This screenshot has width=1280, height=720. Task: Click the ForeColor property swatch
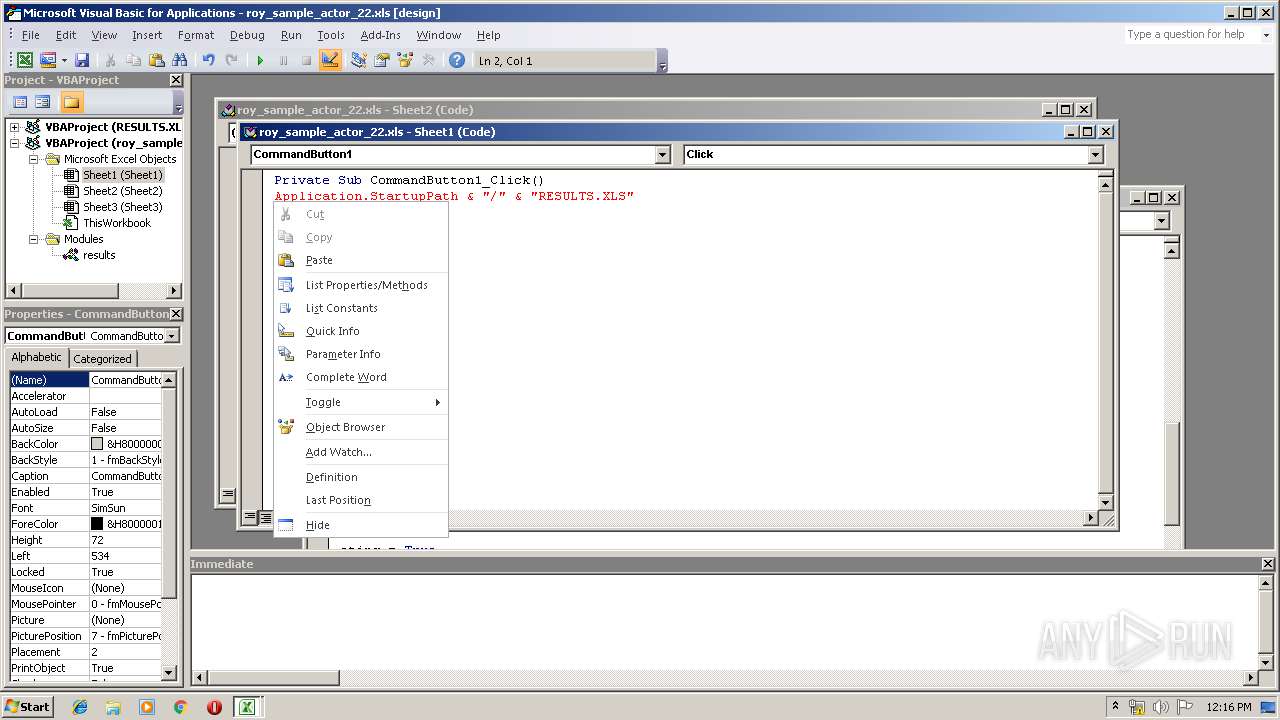tap(97, 524)
